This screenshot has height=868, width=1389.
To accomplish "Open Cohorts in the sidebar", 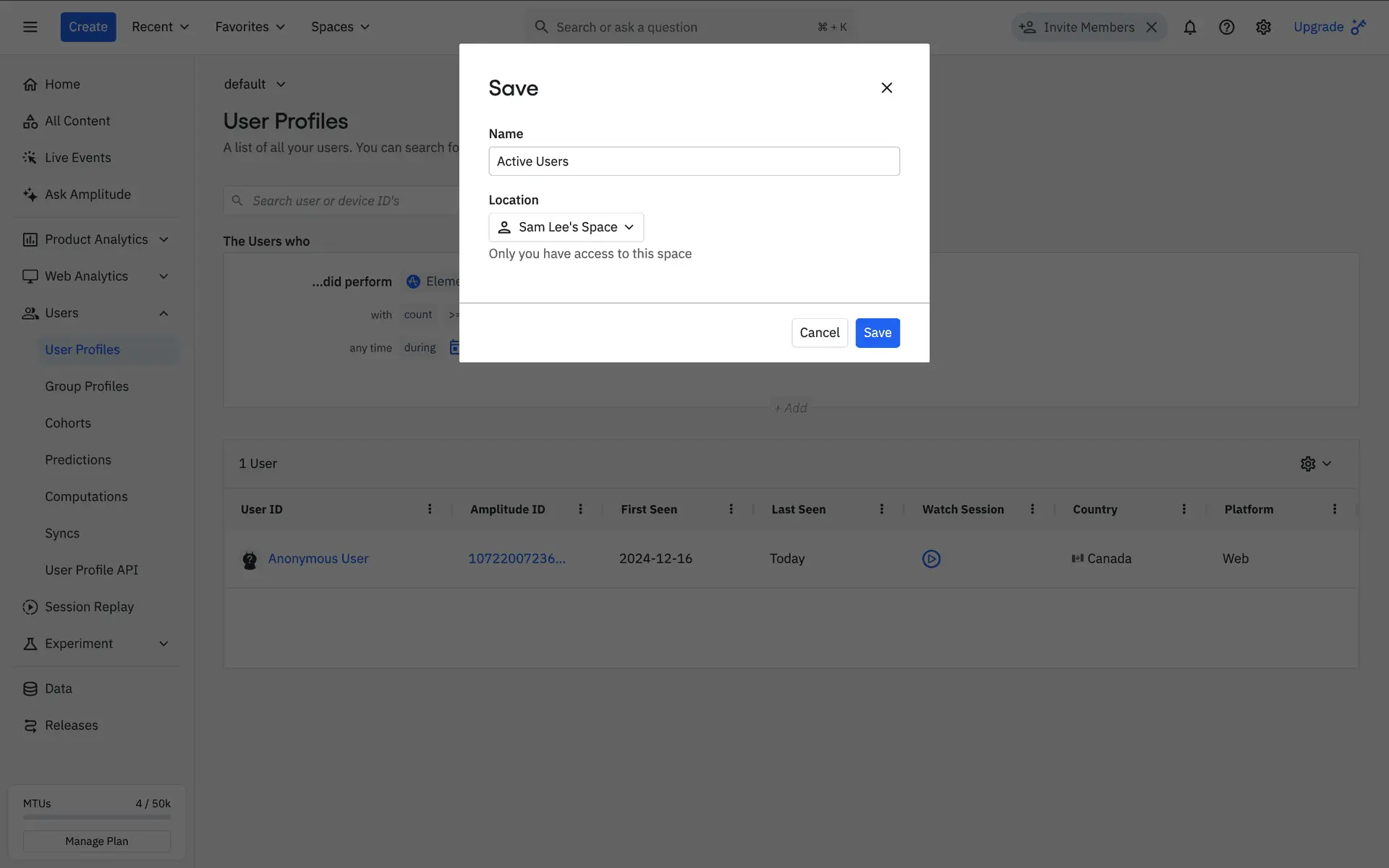I will coord(68,423).
